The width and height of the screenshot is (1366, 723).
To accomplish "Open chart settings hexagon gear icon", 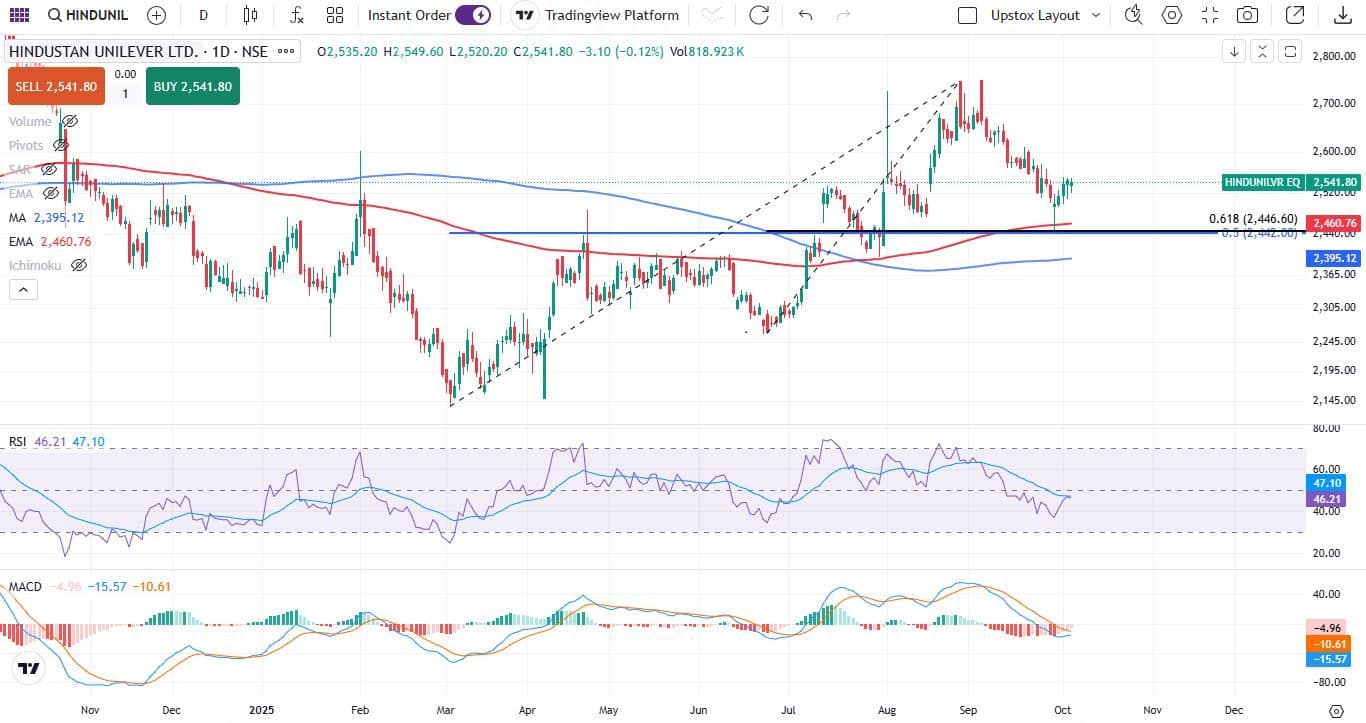I will (1171, 15).
